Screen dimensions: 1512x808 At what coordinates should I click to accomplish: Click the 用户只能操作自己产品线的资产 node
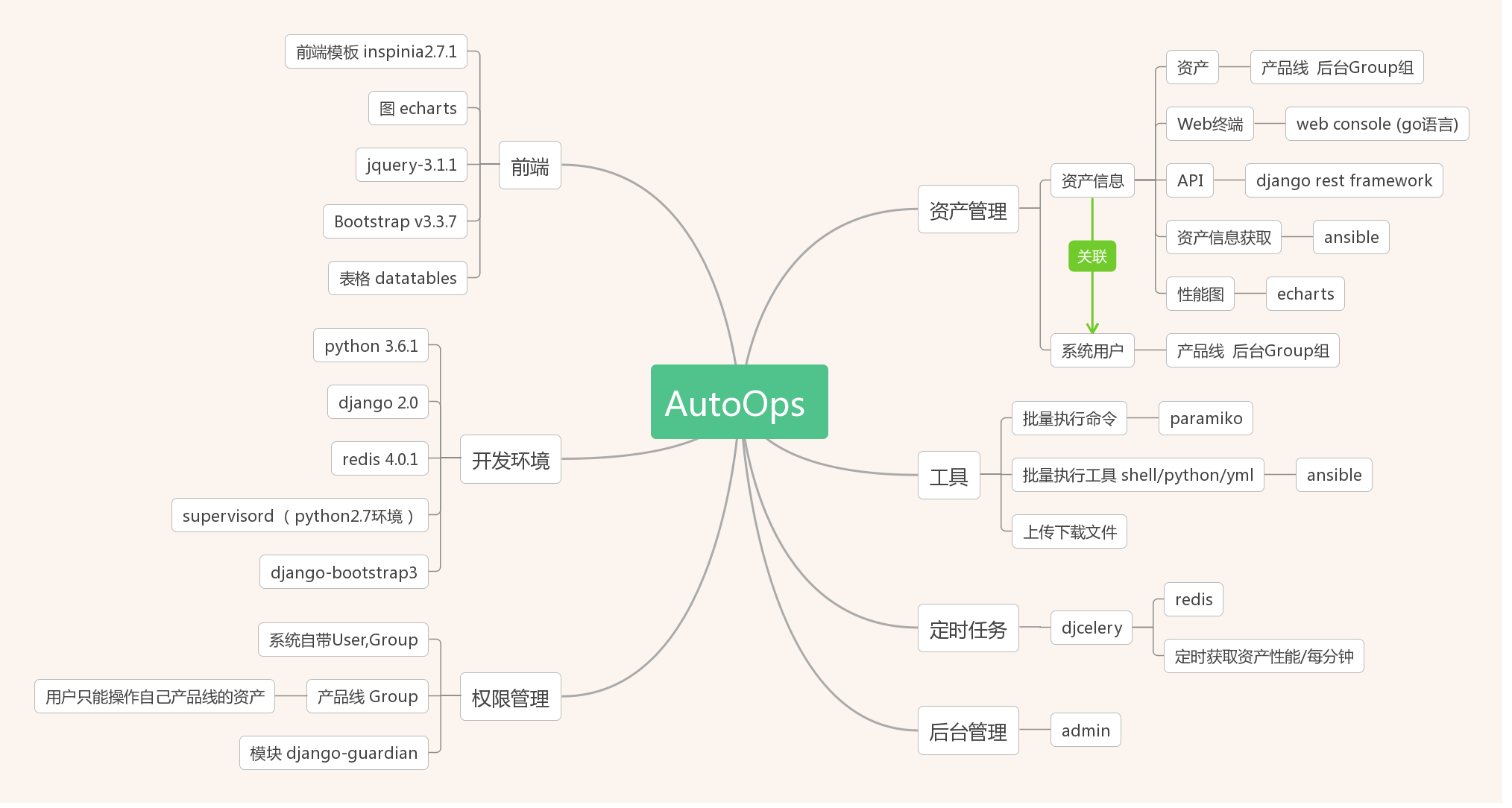point(154,696)
